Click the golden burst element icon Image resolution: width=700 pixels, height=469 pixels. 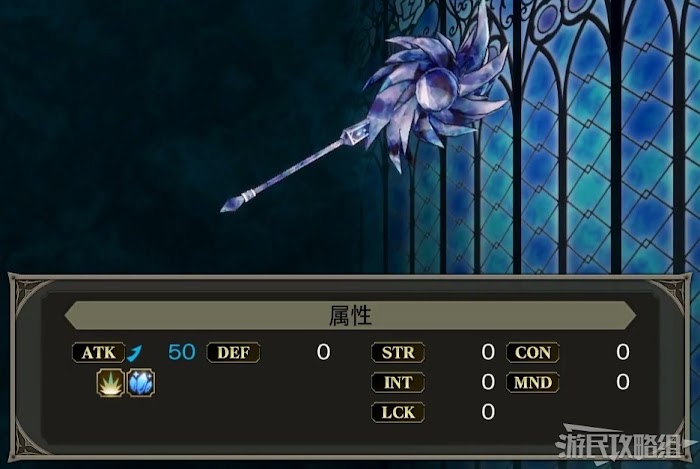111,383
